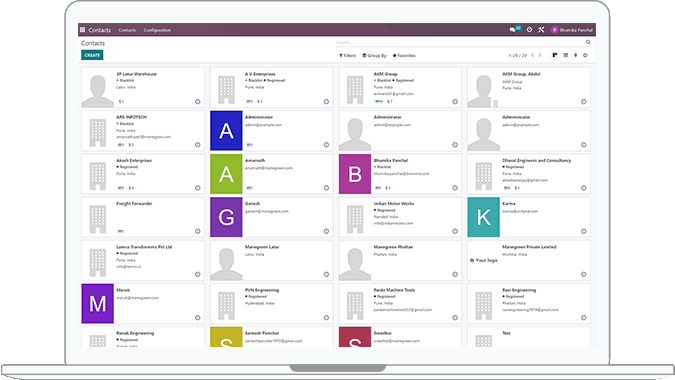
Task: Switch to list view
Action: tap(566, 55)
